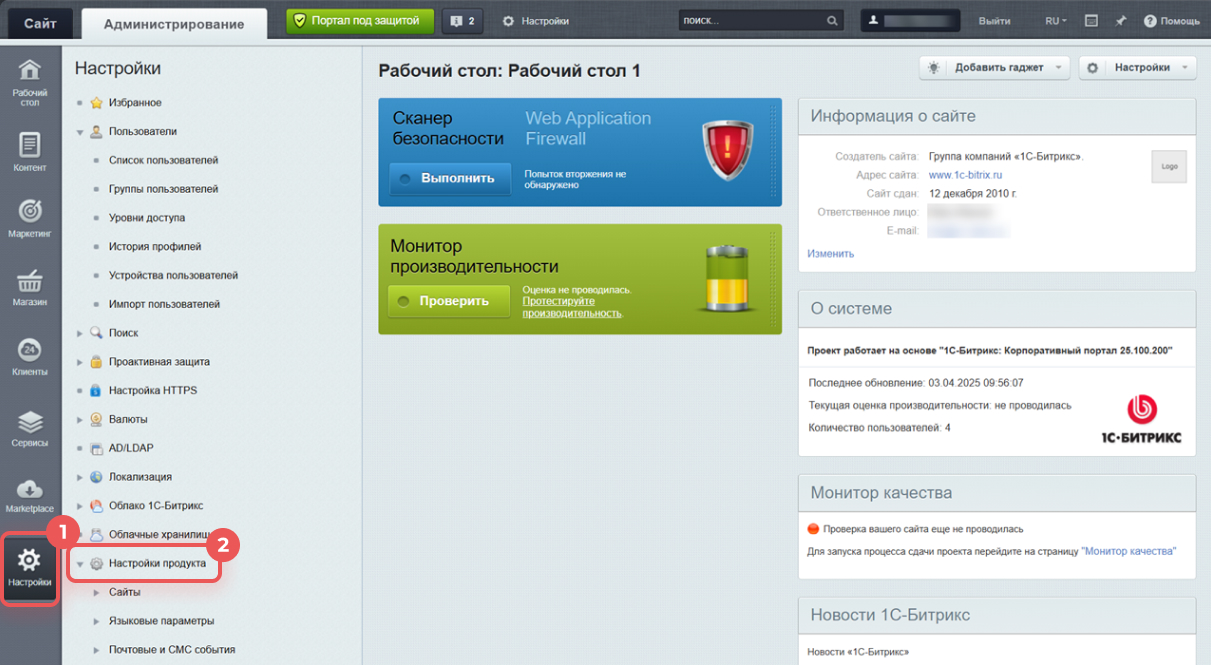Open the Контент sidebar section

pyautogui.click(x=30, y=152)
